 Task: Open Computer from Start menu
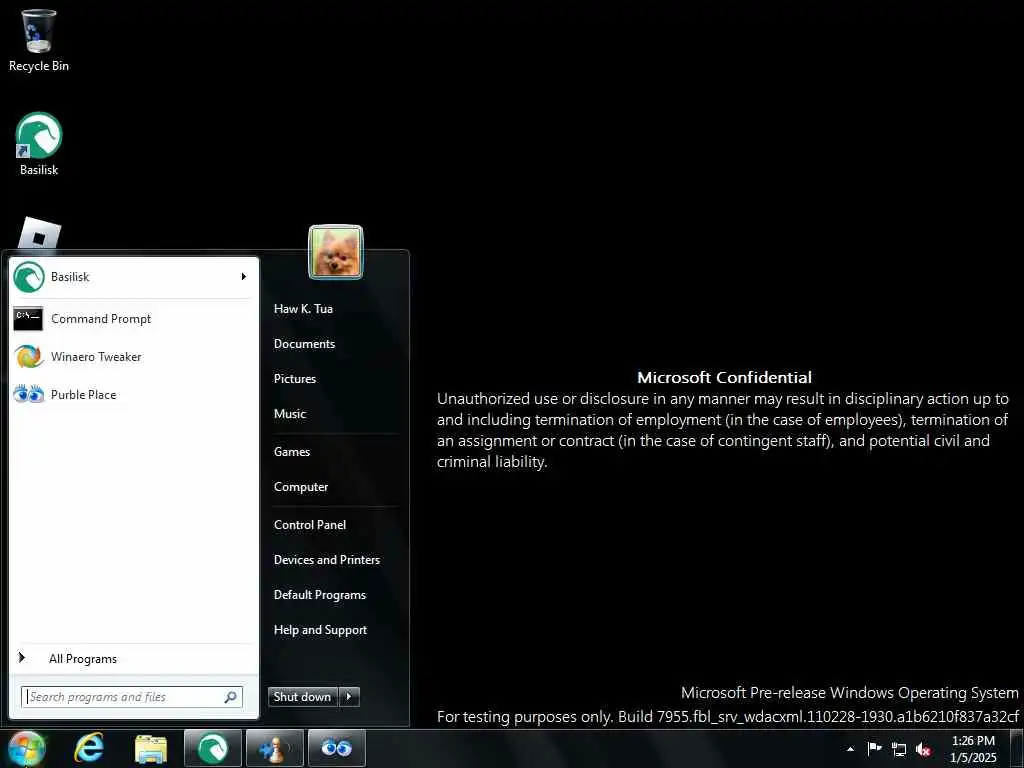click(301, 487)
